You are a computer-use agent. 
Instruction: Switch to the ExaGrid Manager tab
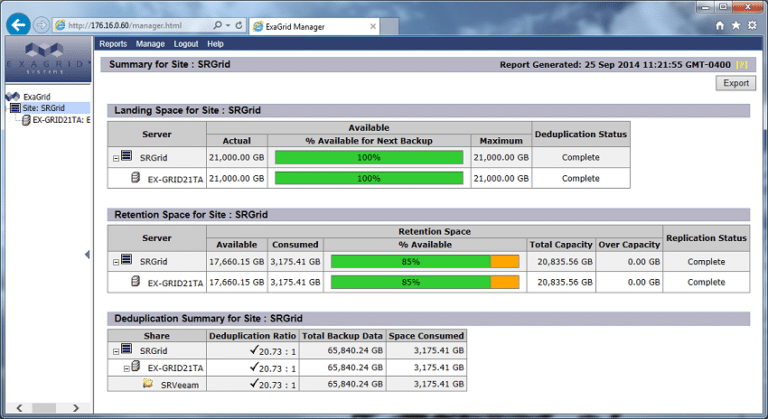click(x=314, y=26)
